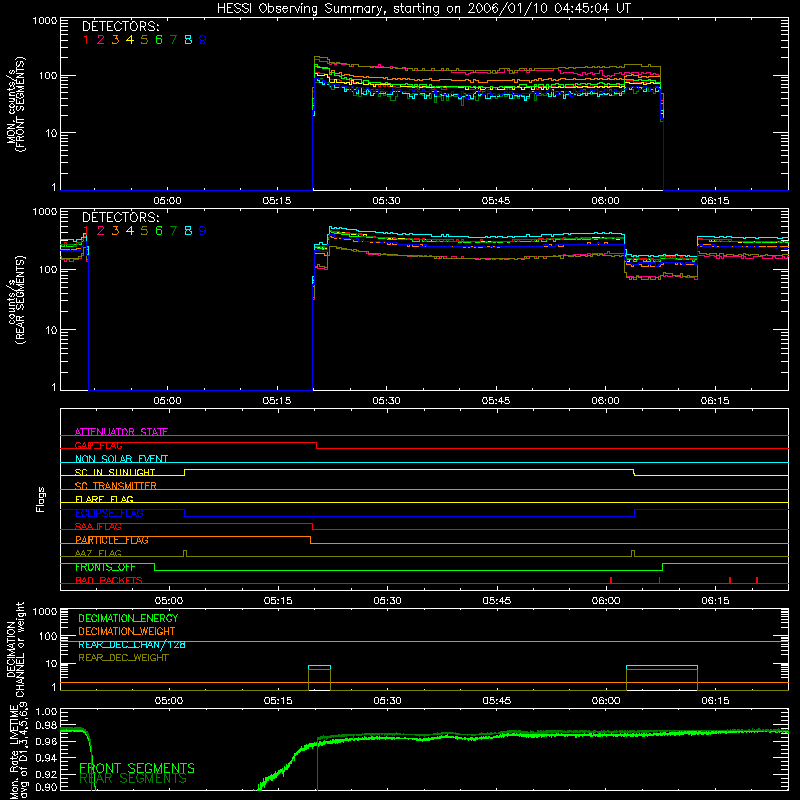The image size is (800, 800).
Task: Select dark green detector 7 in front legend
Action: pos(173,40)
